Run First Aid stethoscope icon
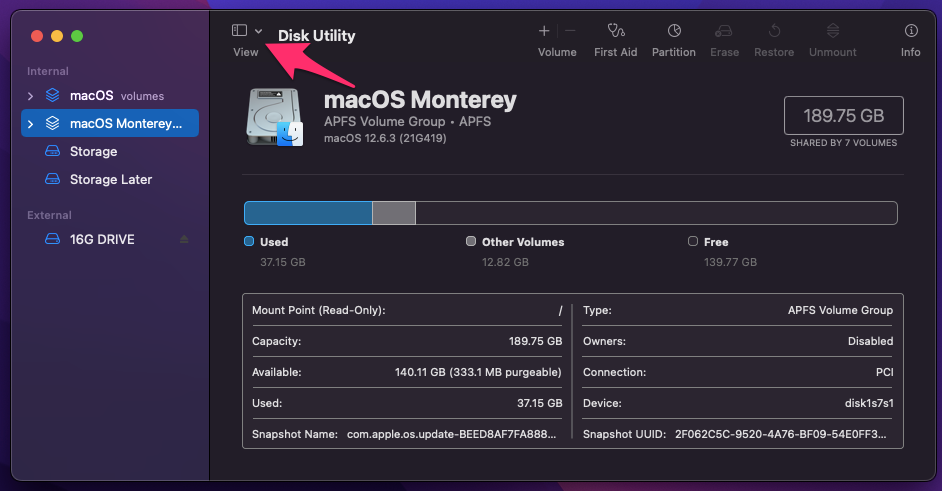942x491 pixels. 616,30
